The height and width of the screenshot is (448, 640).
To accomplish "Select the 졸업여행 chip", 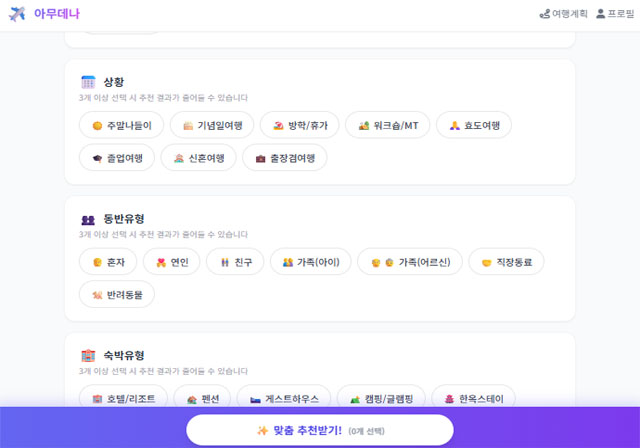I will click(117, 158).
